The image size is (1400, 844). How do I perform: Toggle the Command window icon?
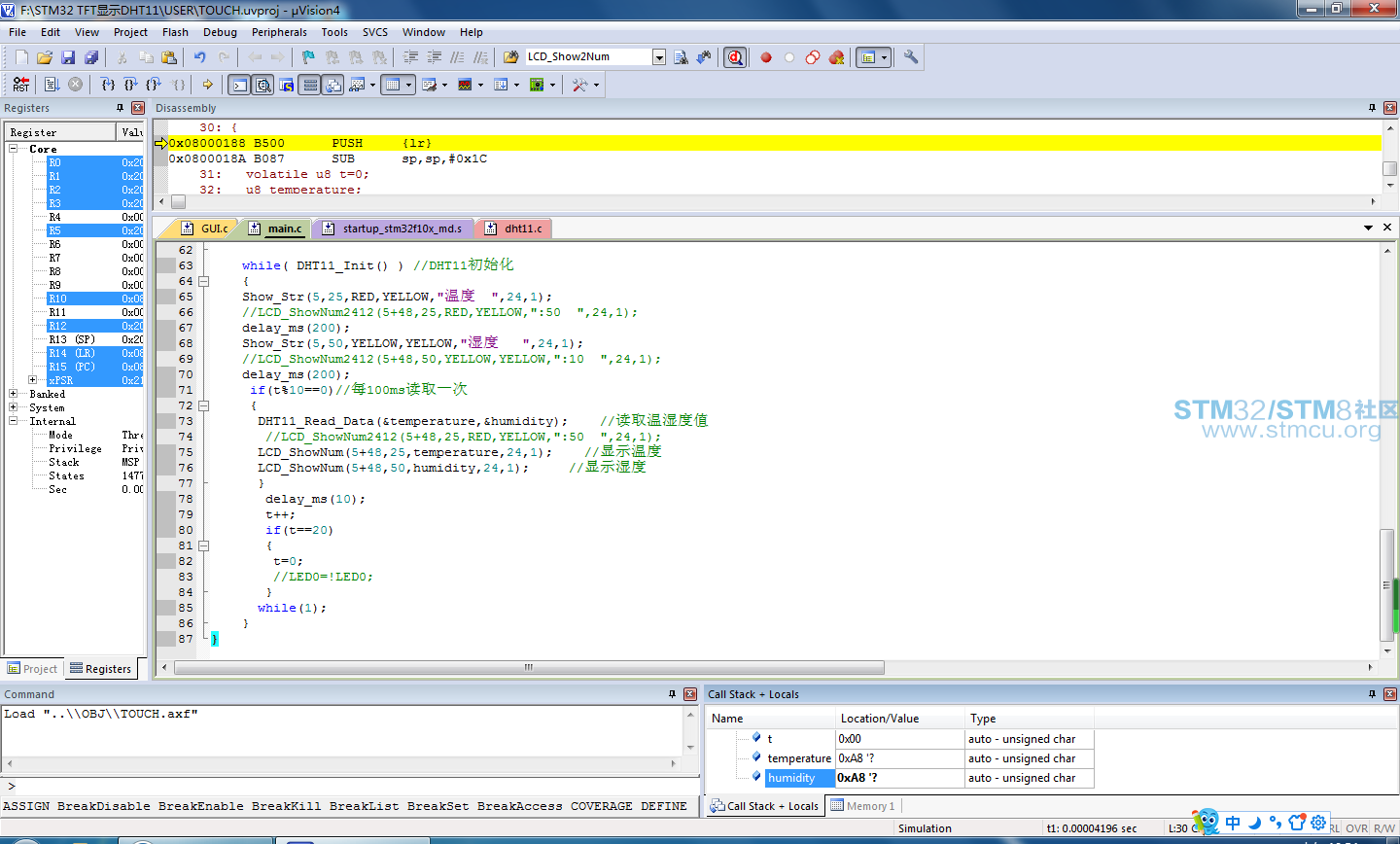(239, 85)
